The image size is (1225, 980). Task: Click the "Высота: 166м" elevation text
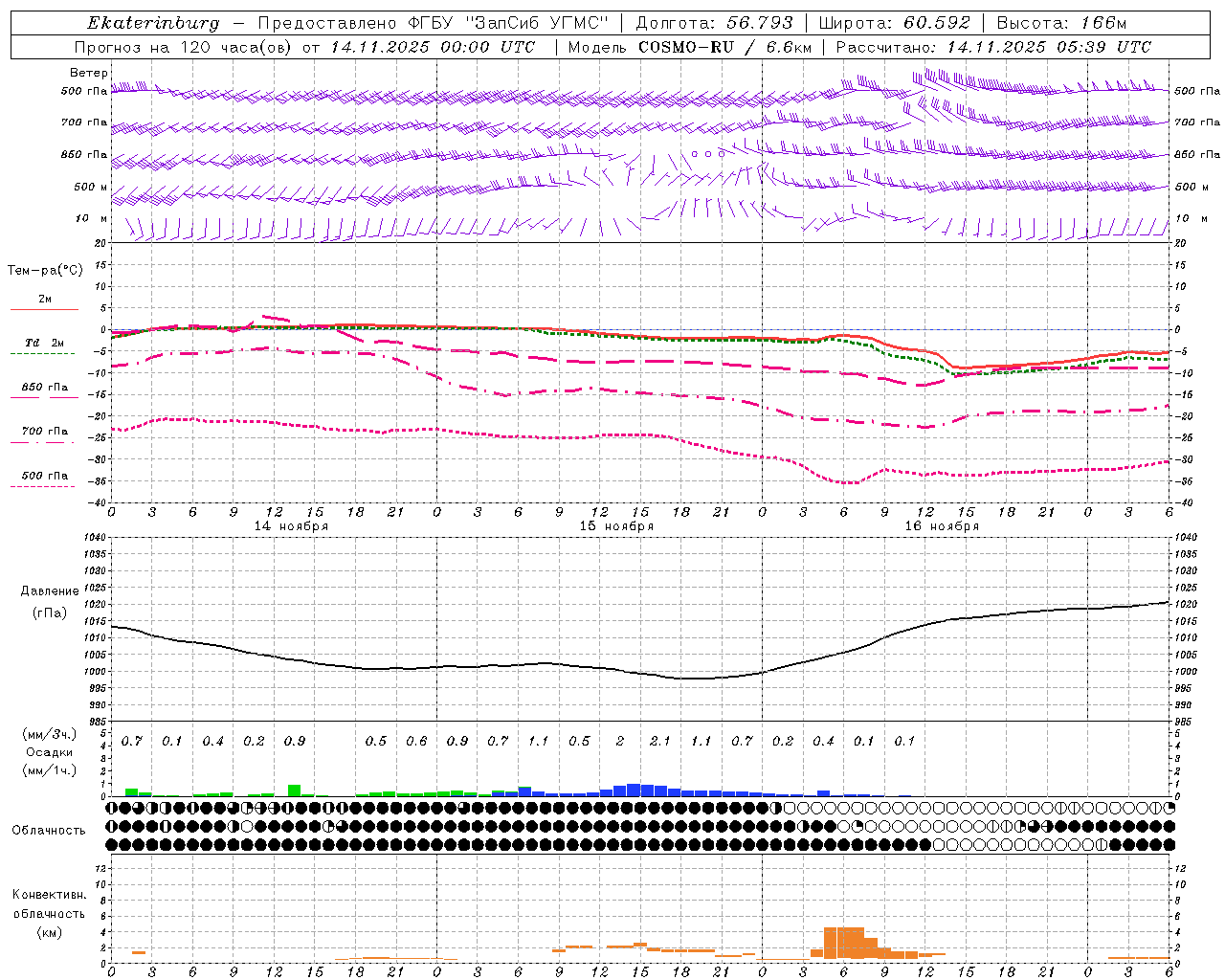[1061, 23]
